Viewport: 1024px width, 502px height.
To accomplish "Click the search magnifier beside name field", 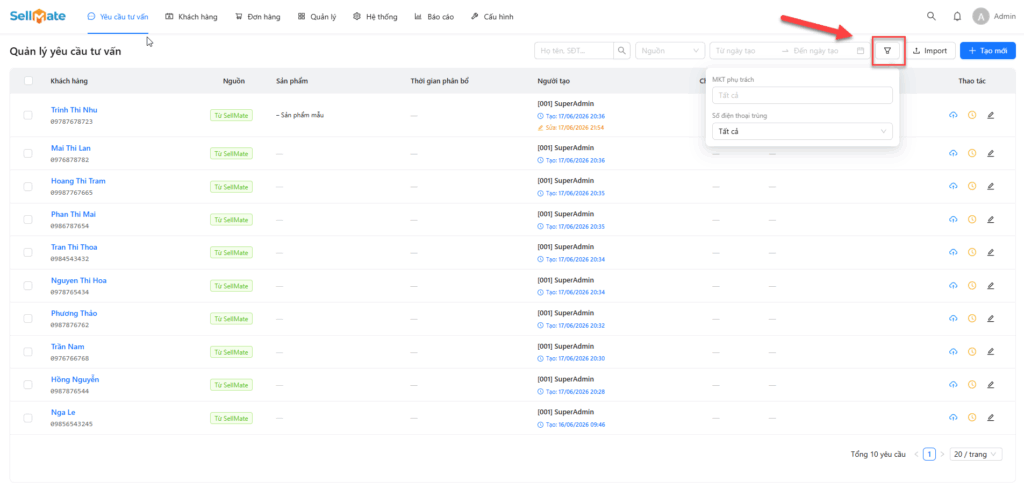I will click(x=622, y=50).
